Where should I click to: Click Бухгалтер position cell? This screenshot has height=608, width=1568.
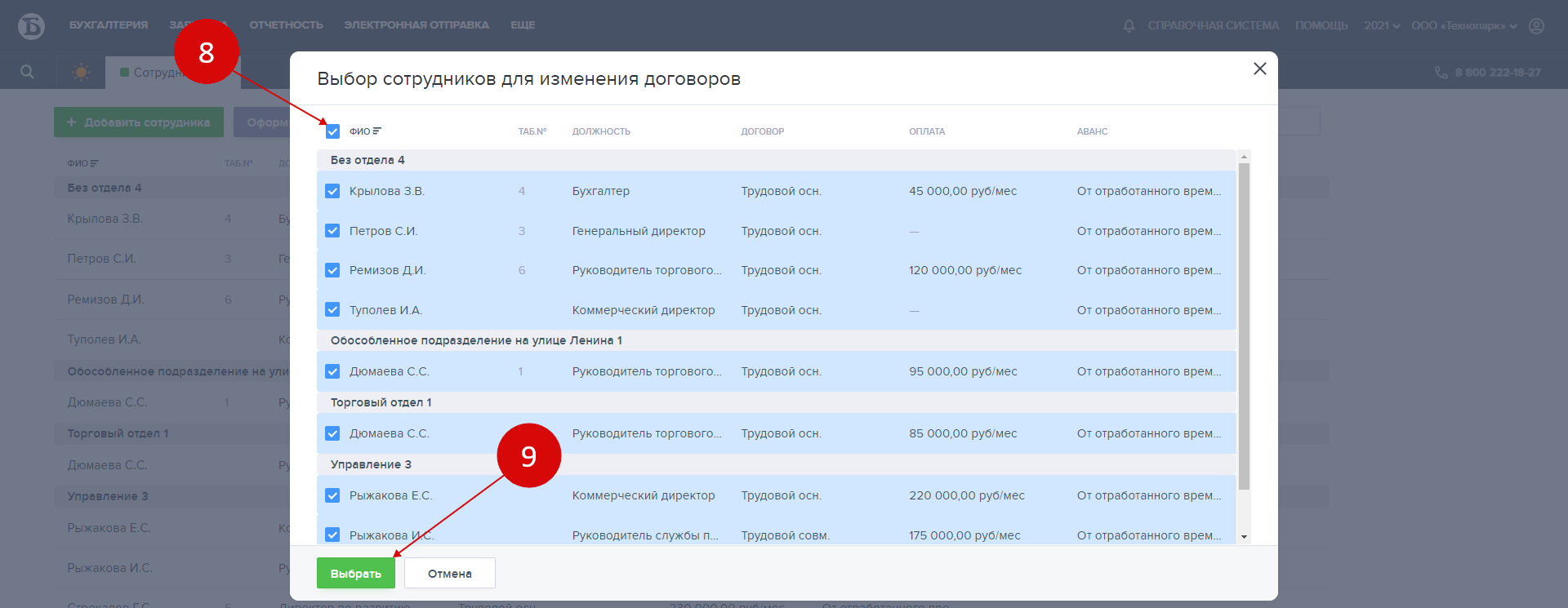point(601,191)
